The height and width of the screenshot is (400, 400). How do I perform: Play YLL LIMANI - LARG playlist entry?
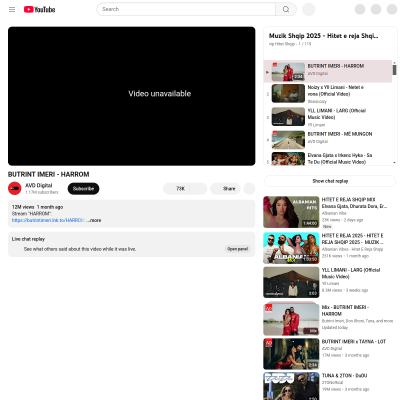pyautogui.click(x=328, y=117)
